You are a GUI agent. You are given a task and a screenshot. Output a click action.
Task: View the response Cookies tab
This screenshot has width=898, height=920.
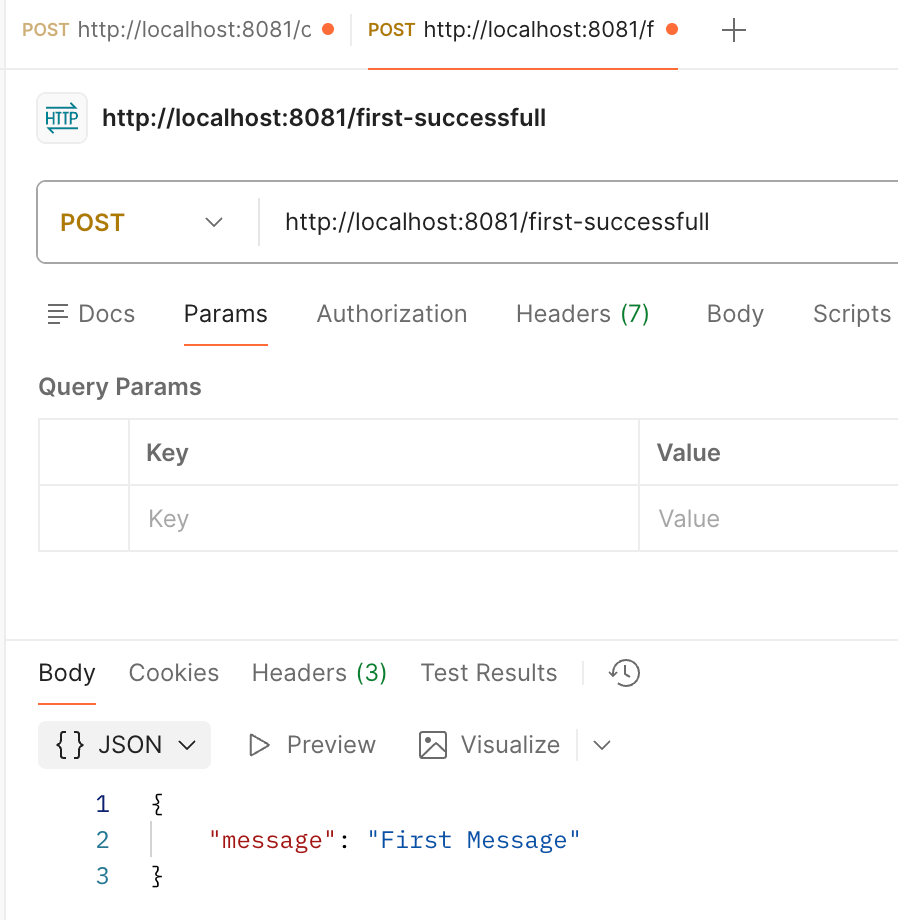tap(173, 673)
